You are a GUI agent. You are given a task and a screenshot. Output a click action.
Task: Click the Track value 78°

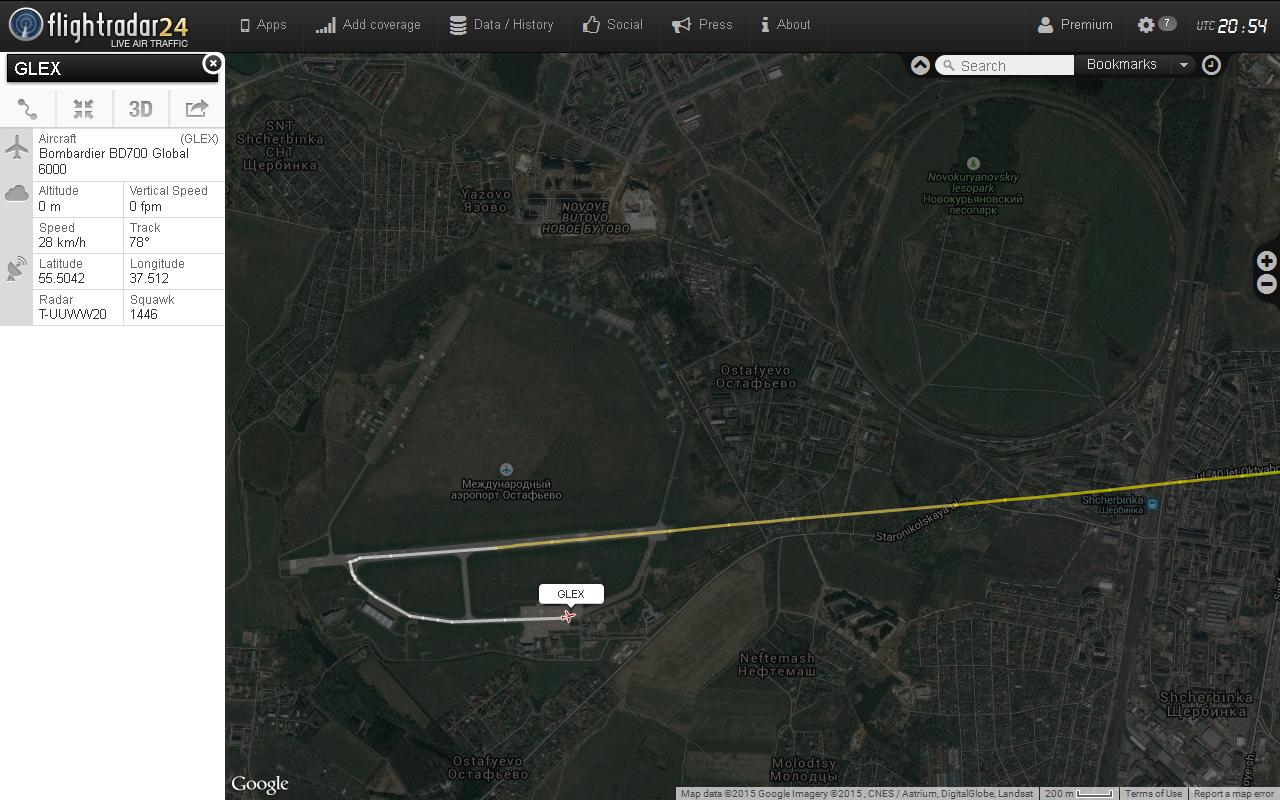click(x=139, y=242)
